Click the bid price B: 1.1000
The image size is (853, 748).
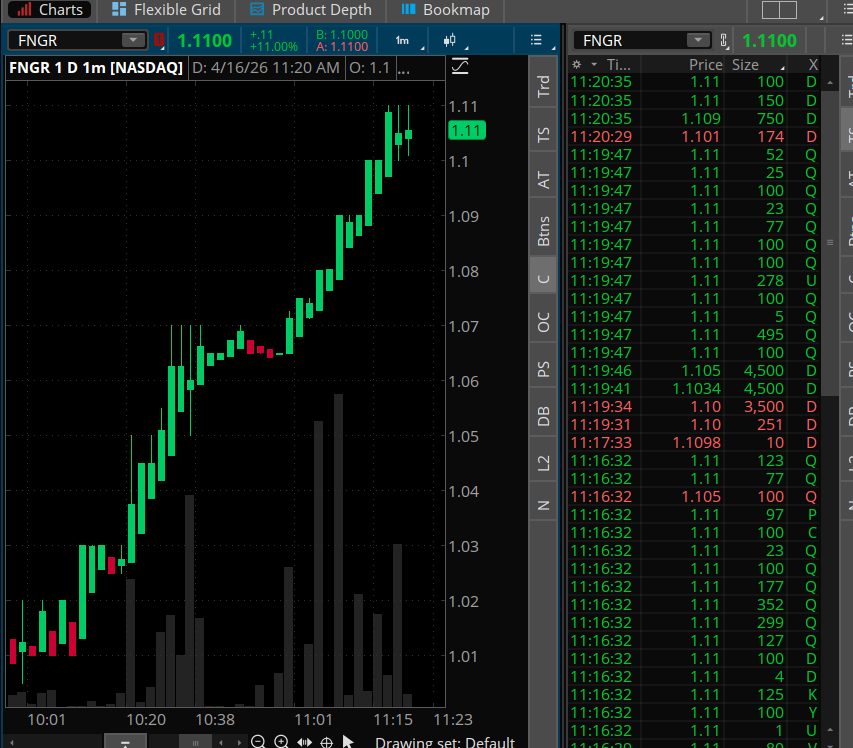(x=342, y=34)
